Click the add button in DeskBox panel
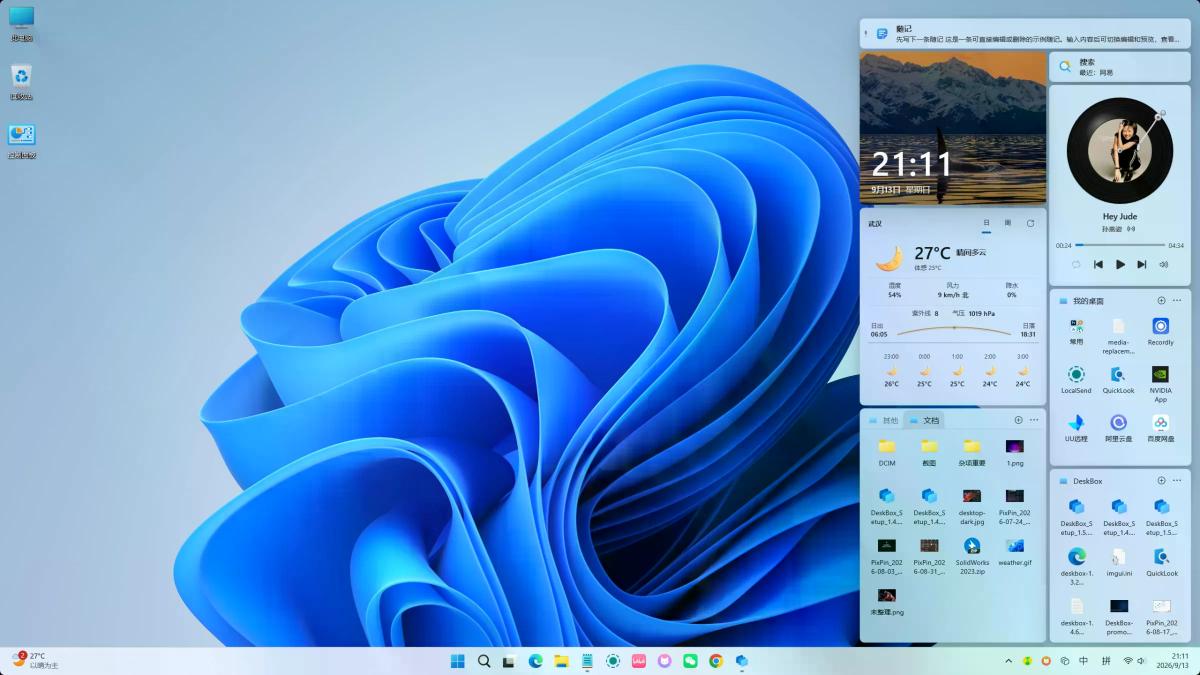This screenshot has height=675, width=1200. click(1161, 481)
